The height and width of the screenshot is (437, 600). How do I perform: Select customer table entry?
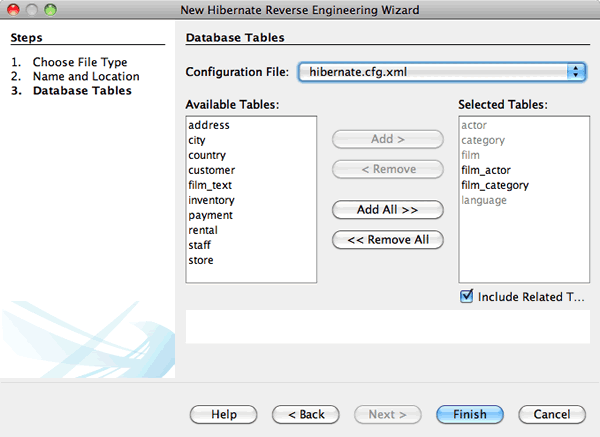point(212,171)
